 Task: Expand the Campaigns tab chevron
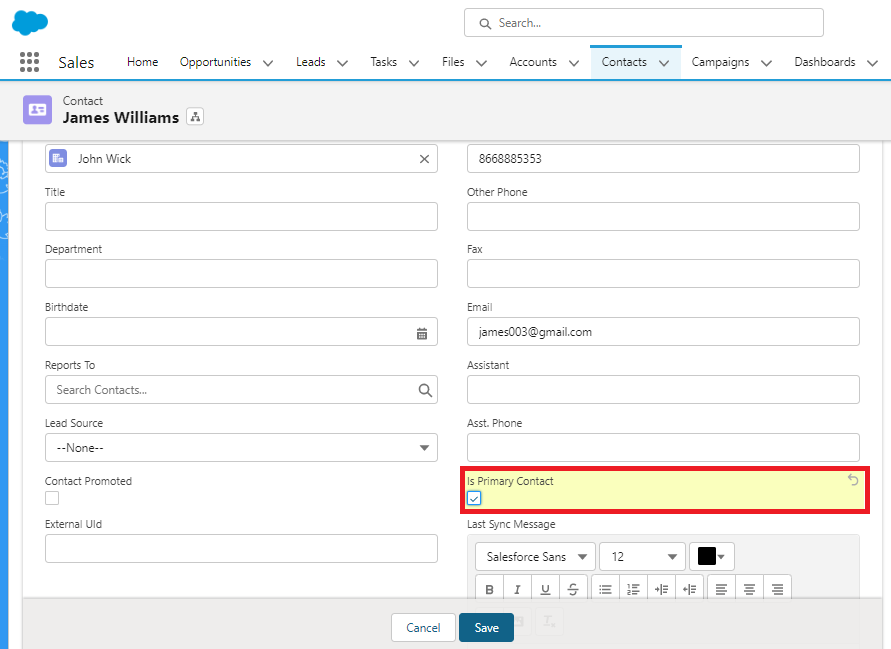766,63
